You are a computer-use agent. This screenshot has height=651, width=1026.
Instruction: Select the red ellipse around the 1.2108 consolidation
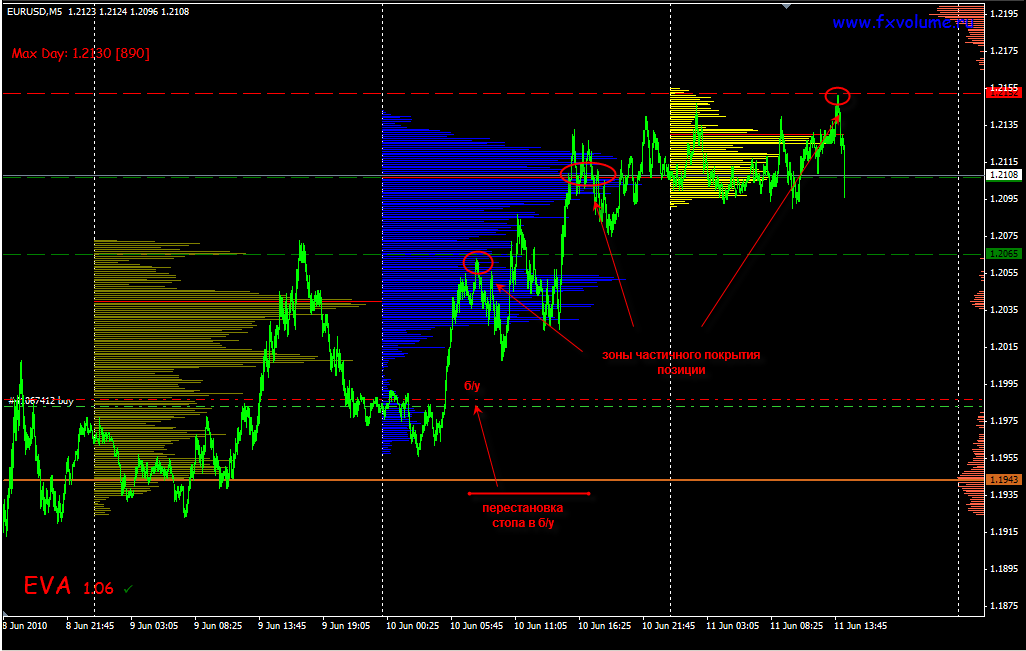click(588, 174)
